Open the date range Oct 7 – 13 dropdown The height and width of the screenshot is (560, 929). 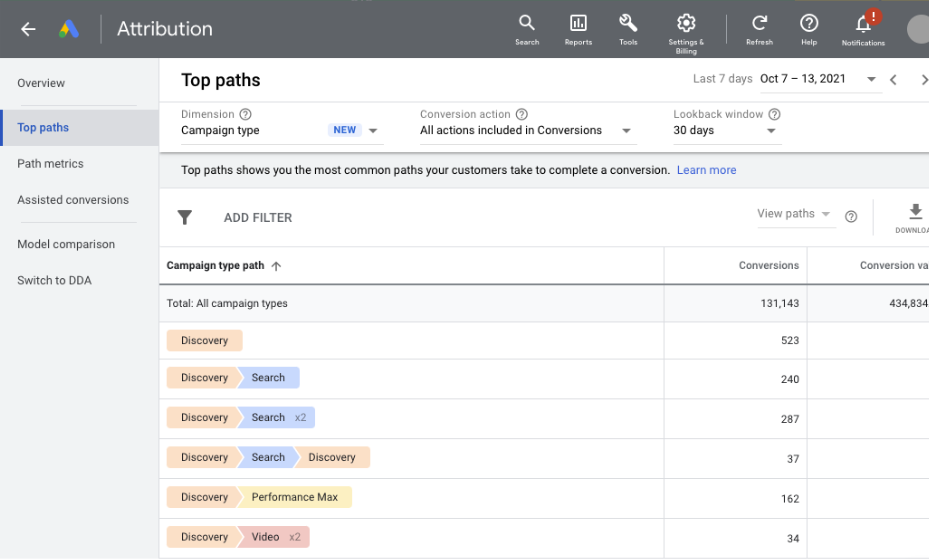(871, 79)
